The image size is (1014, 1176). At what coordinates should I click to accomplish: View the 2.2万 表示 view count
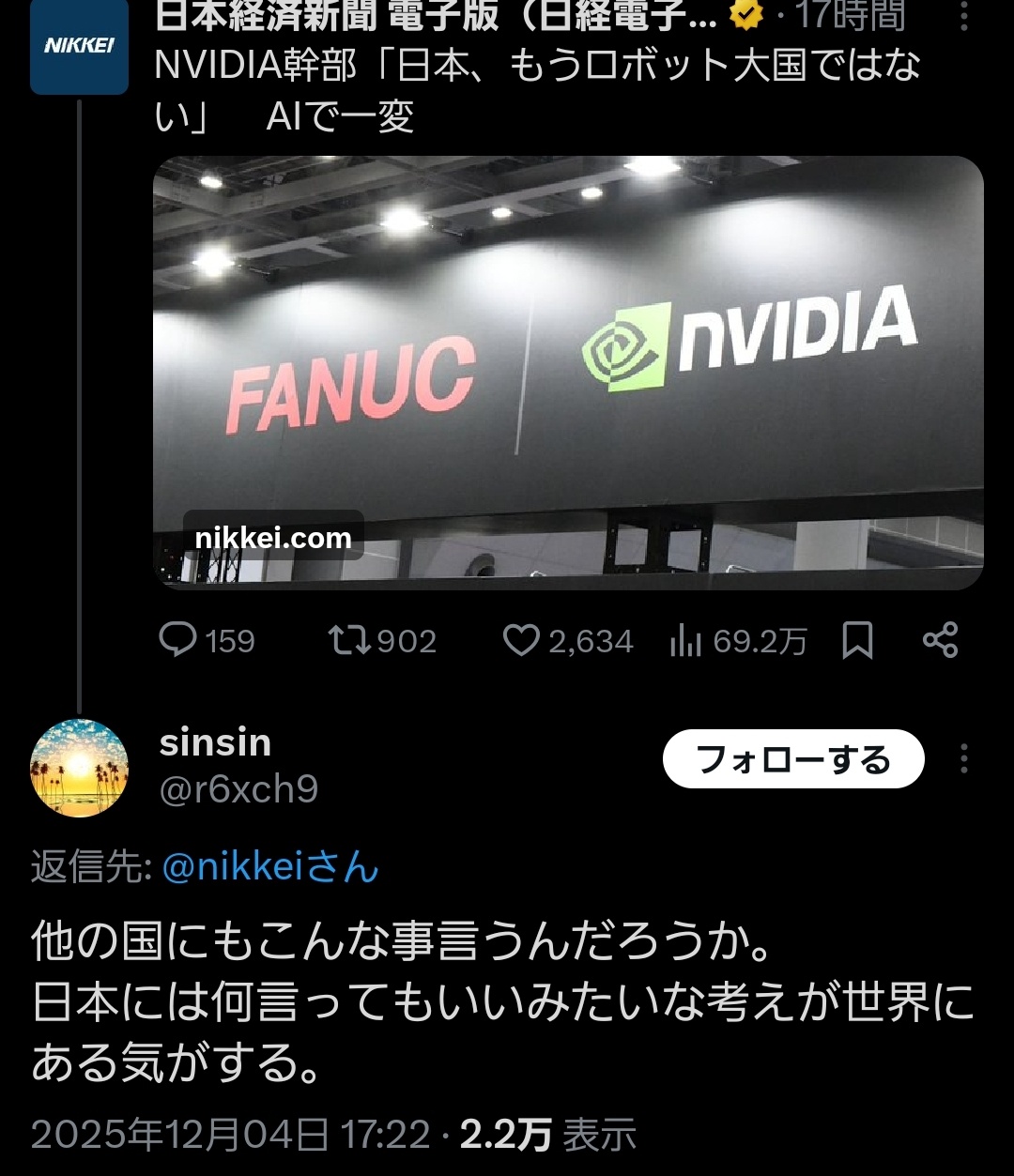tap(548, 1136)
